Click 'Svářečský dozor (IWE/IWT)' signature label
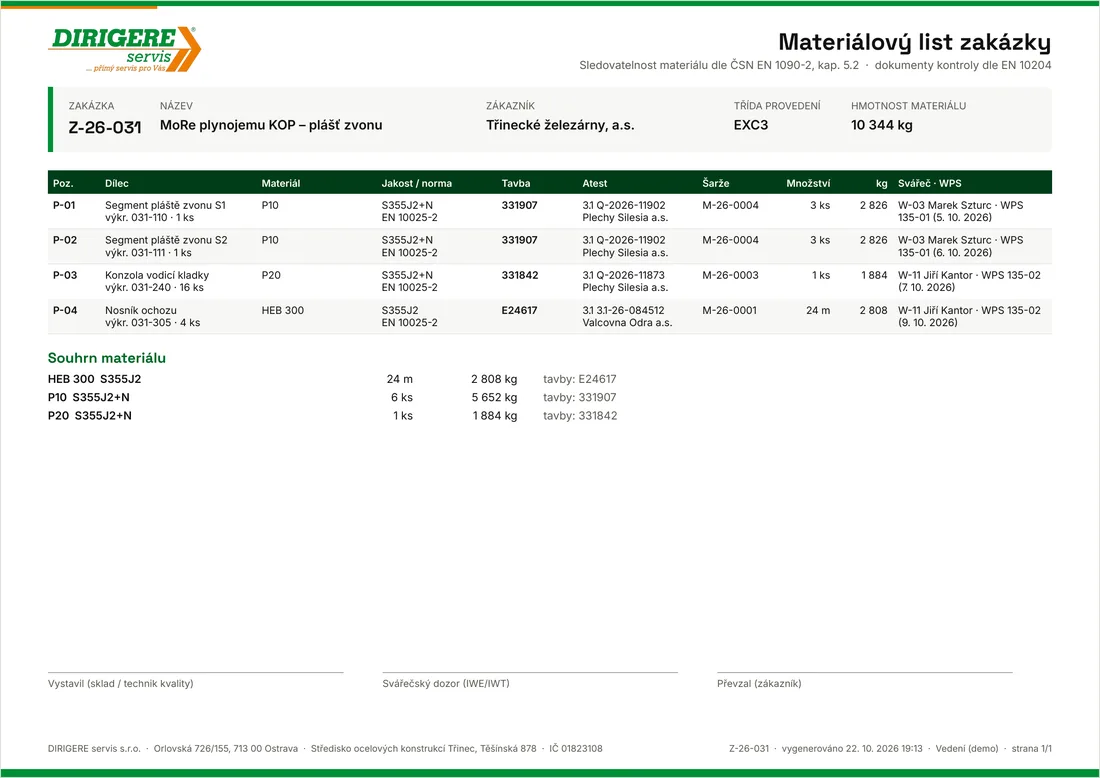1100x778 pixels. click(x=446, y=683)
